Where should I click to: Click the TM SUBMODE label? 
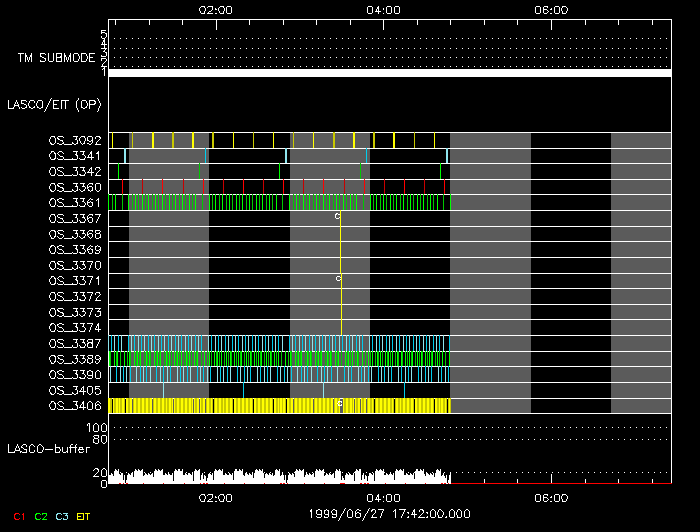pyautogui.click(x=56, y=58)
